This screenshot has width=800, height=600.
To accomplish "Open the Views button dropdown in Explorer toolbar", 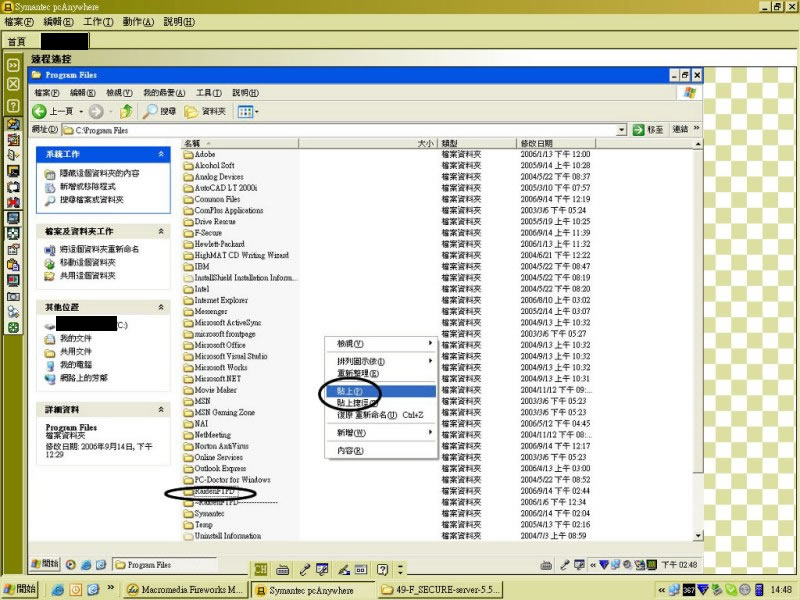I will (257, 111).
